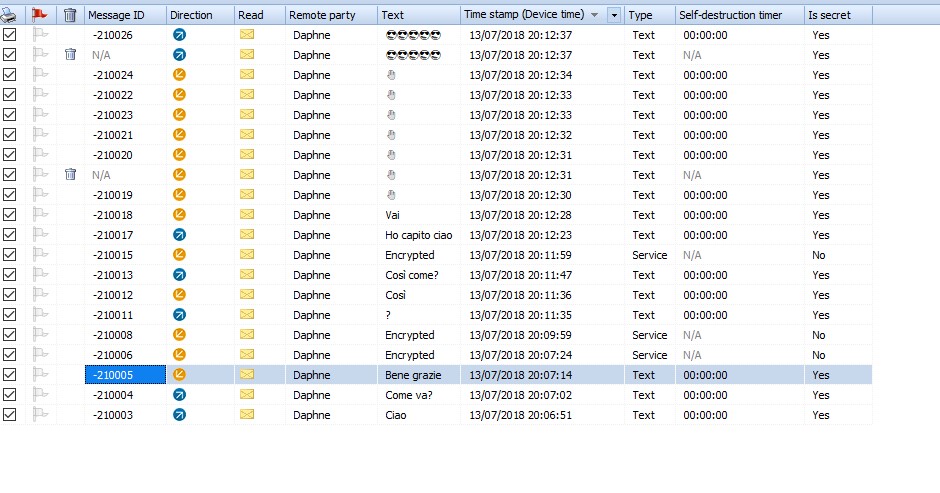Uncheck the checkbox for message -210024

click(10, 75)
